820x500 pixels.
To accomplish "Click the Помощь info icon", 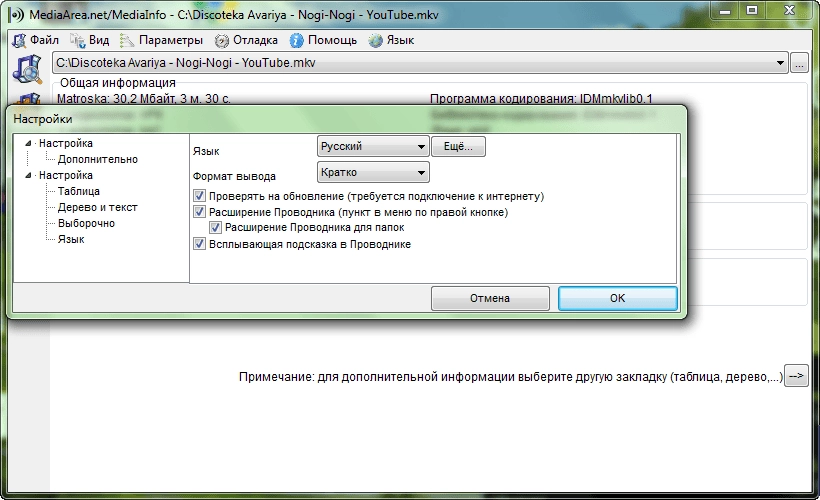I will click(x=297, y=40).
